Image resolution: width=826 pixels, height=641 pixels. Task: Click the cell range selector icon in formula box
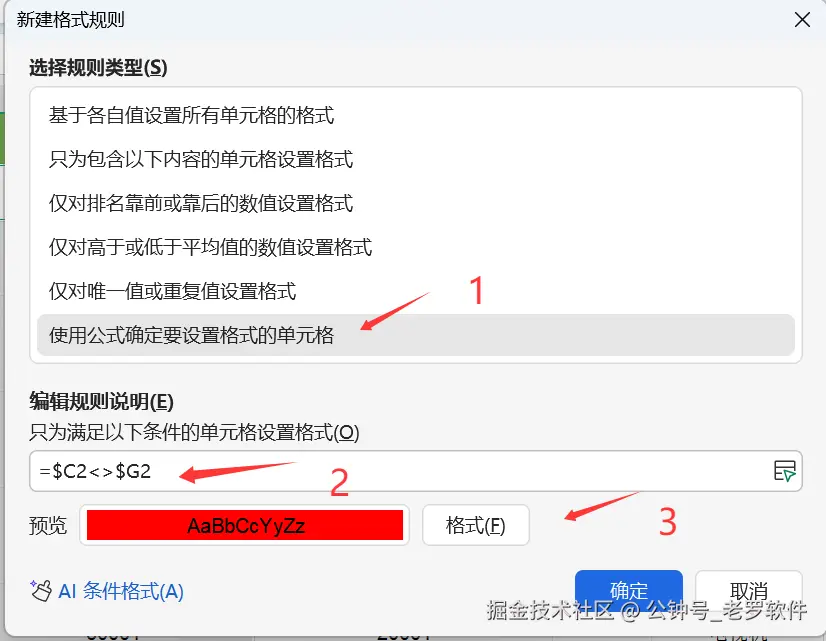[784, 470]
